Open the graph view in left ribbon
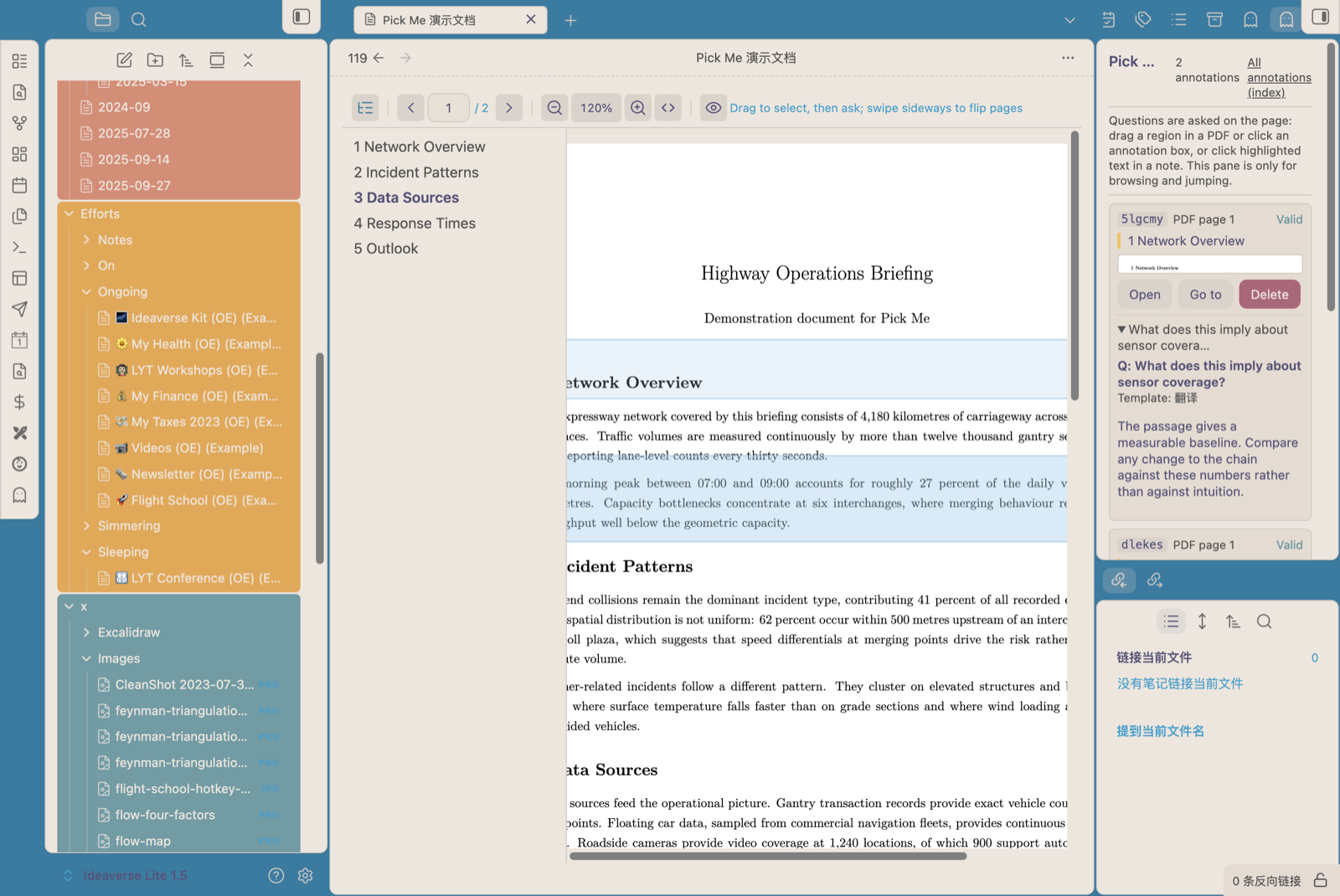The image size is (1340, 896). point(20,123)
